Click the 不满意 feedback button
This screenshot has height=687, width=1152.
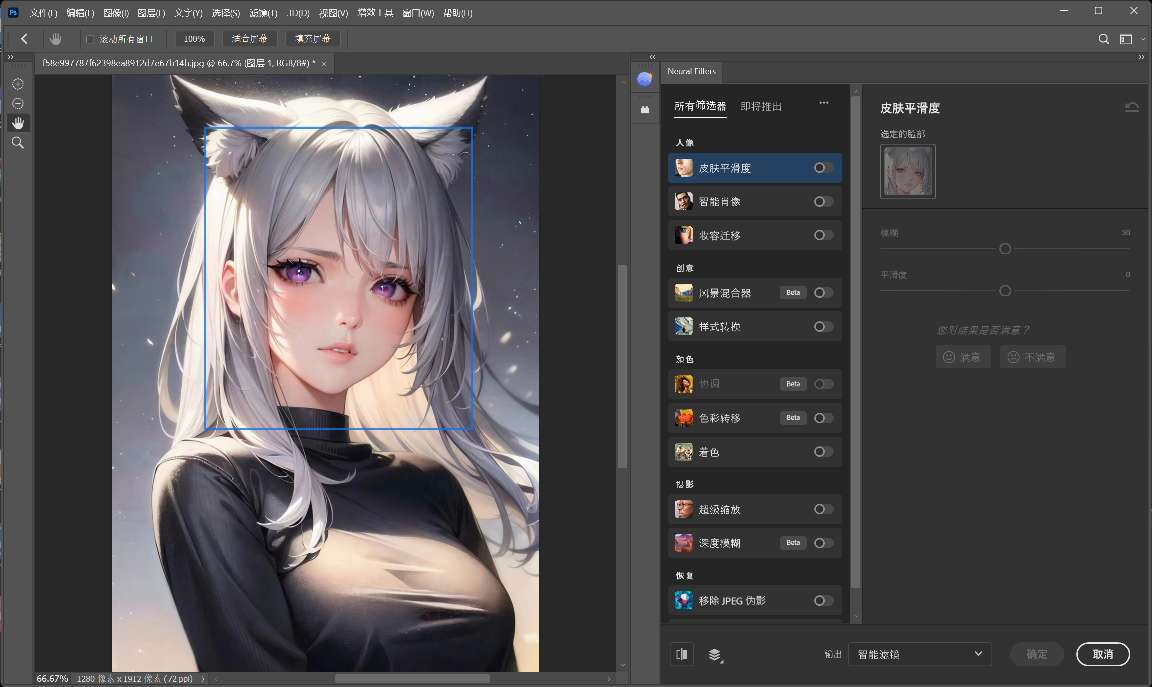1032,356
